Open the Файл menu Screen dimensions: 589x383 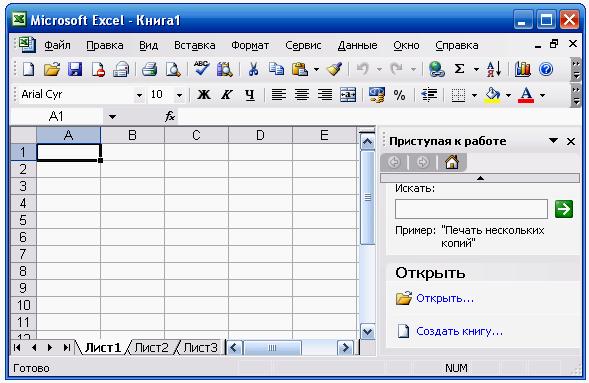tap(57, 45)
